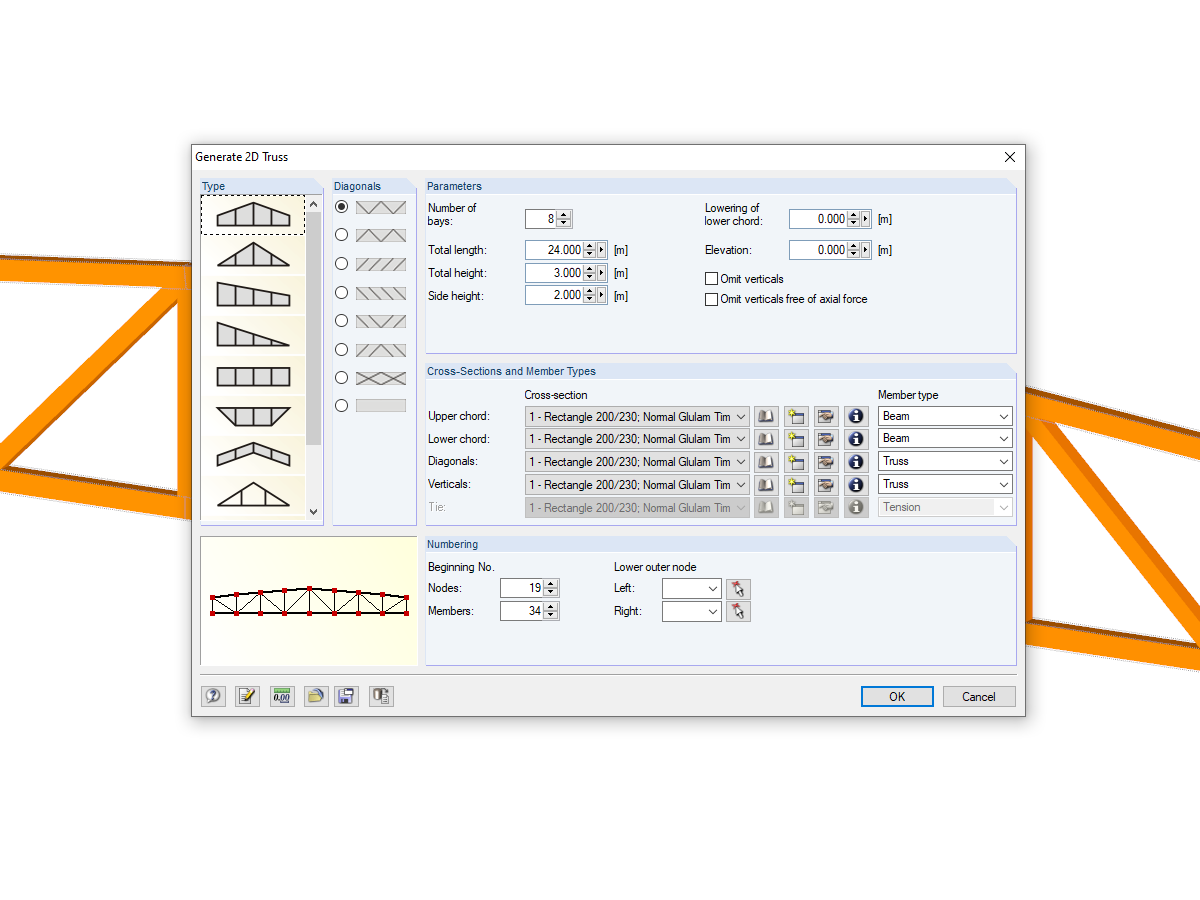The image size is (1200, 900).
Task: Pick the left lower outer node graphically
Action: [738, 588]
